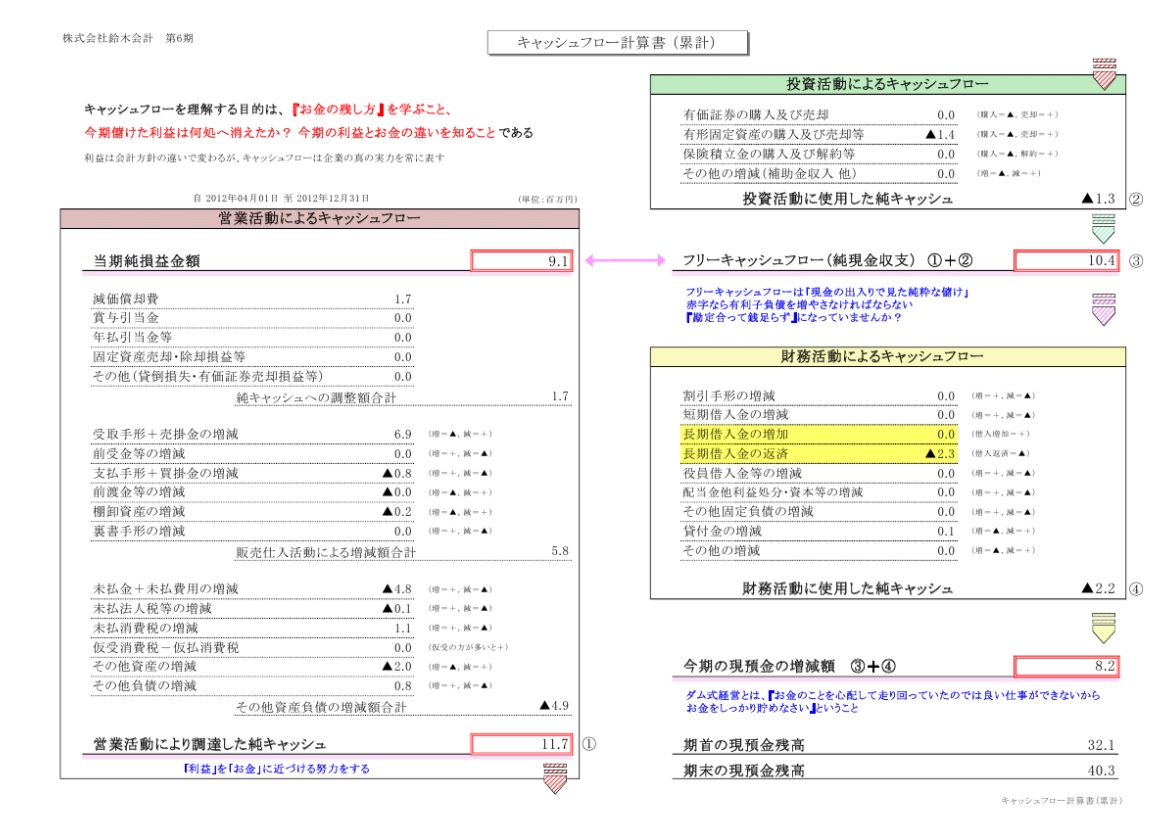Click the 今期の現預金の増減額 value box 8.2
Image resolution: width=1174 pixels, height=825 pixels.
point(1066,666)
